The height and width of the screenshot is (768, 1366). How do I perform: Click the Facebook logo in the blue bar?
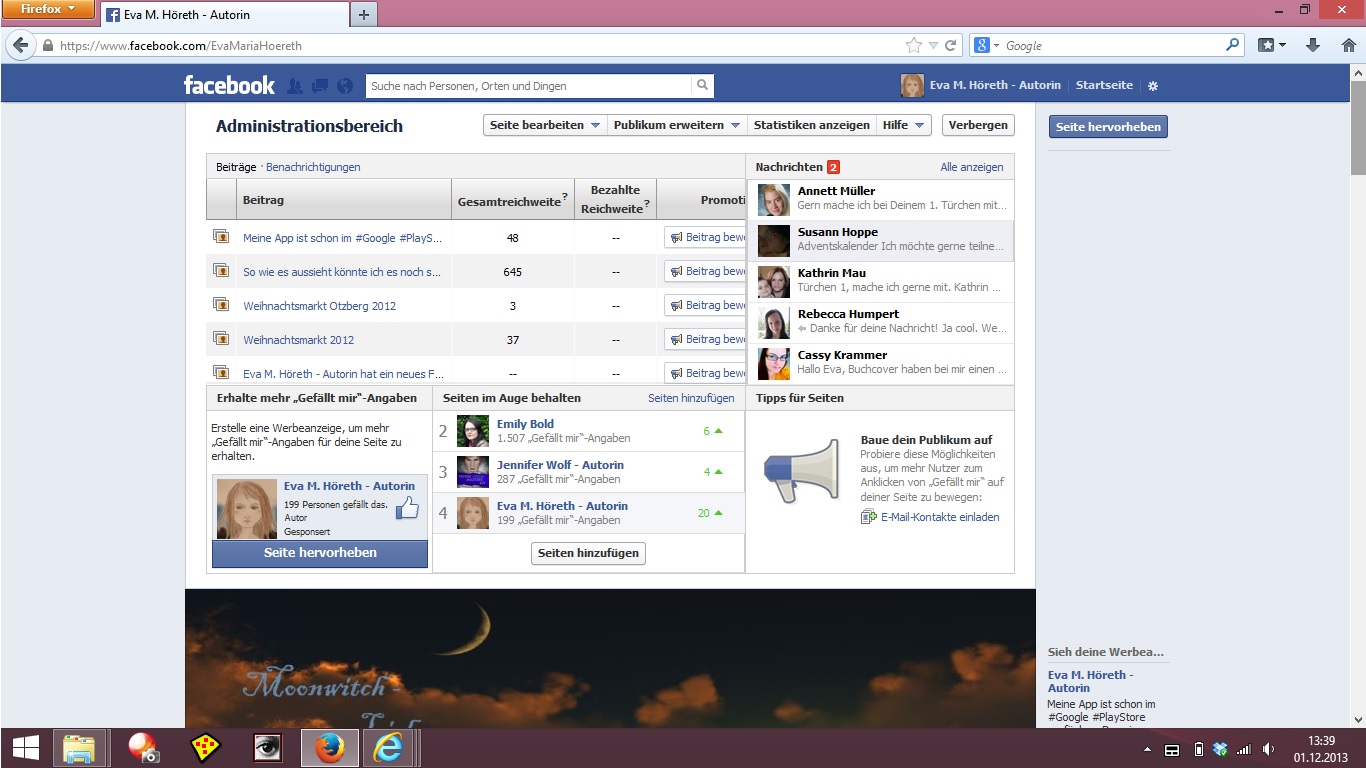tap(229, 85)
